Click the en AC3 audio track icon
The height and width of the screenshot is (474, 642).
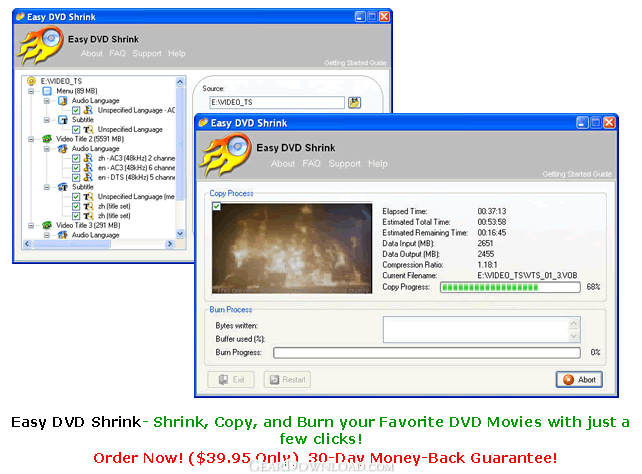pyautogui.click(x=88, y=167)
